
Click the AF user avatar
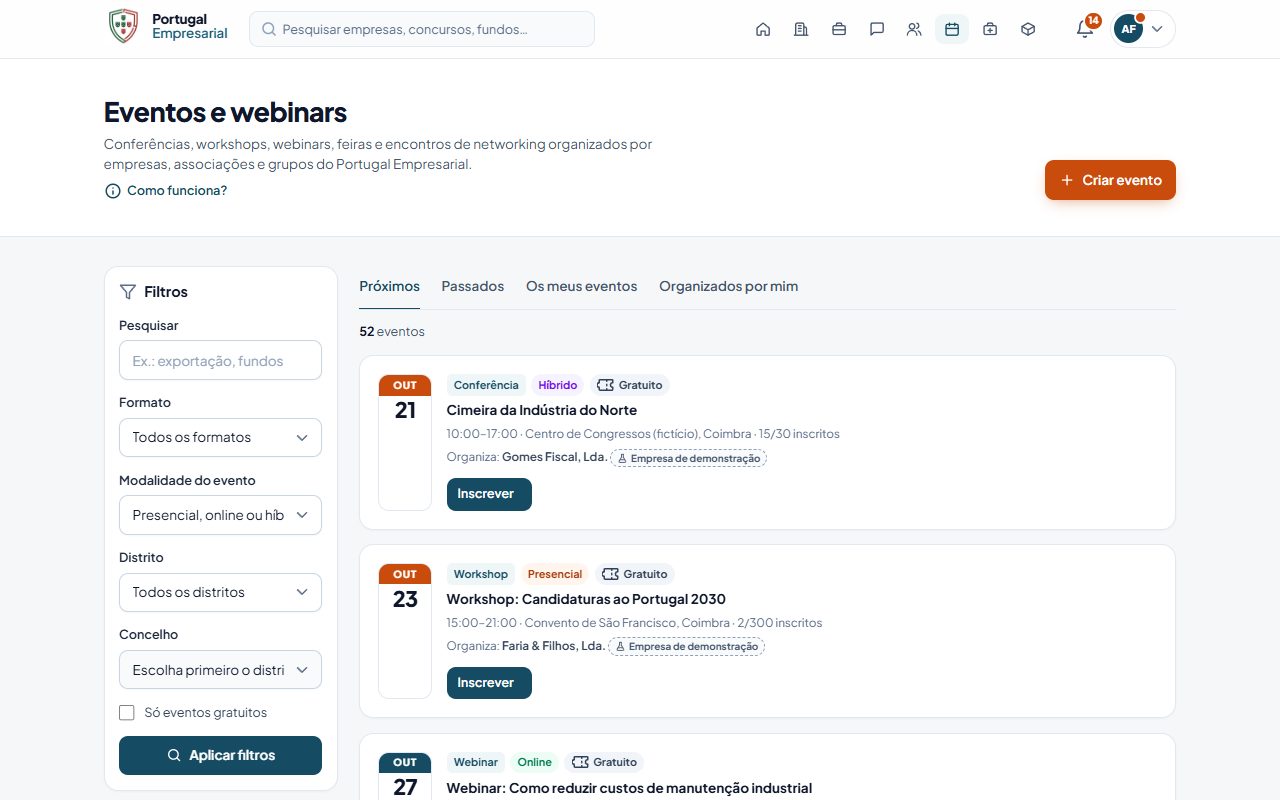pyautogui.click(x=1129, y=29)
